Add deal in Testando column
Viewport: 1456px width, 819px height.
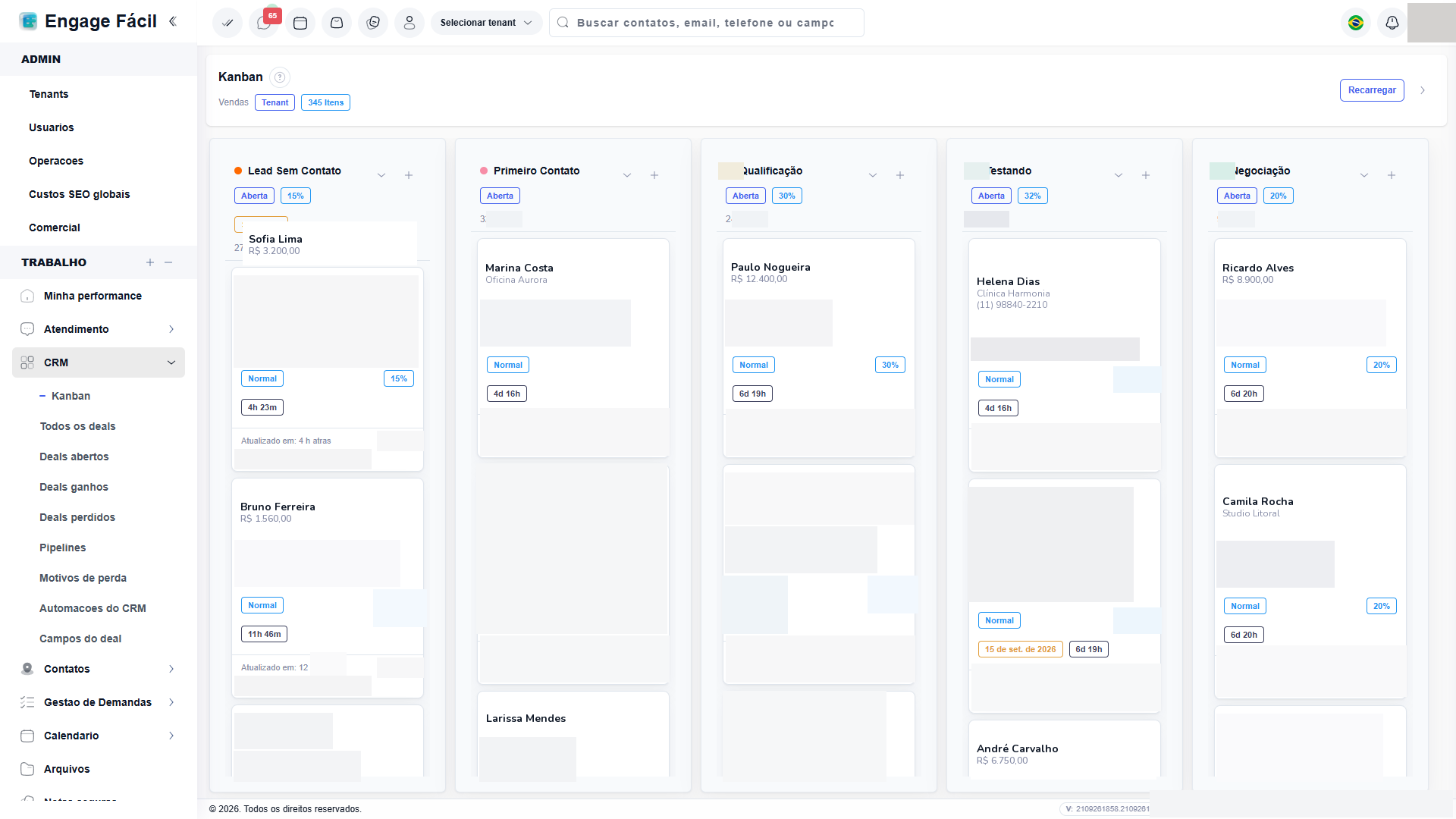point(1146,175)
